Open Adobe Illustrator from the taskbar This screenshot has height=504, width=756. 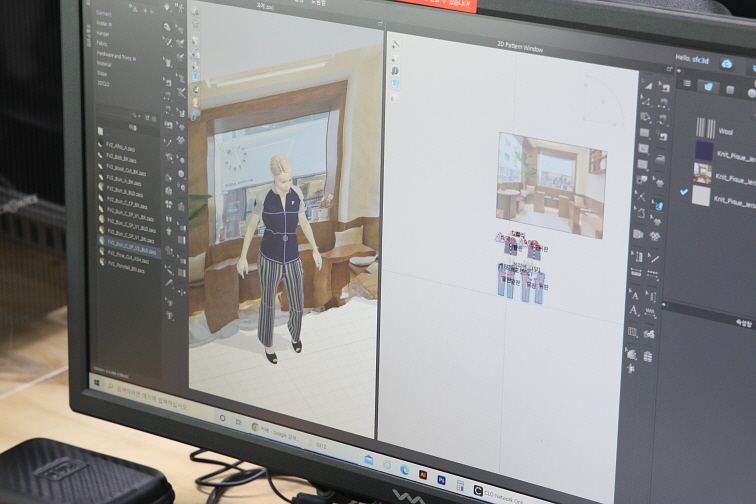[423, 475]
